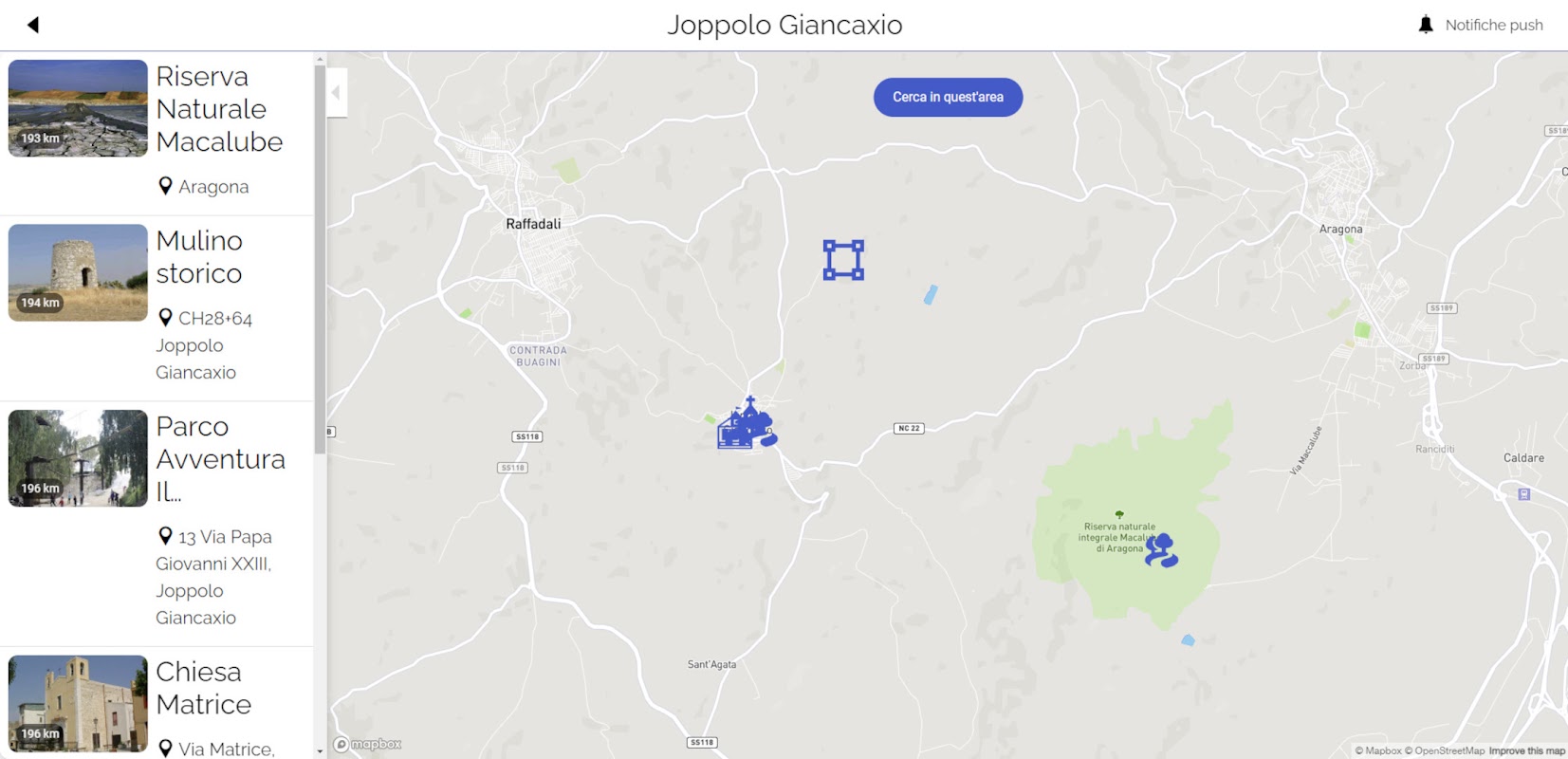Open Riserva Naturale Macalube thumbnail
Image resolution: width=1568 pixels, height=759 pixels.
pyautogui.click(x=78, y=108)
